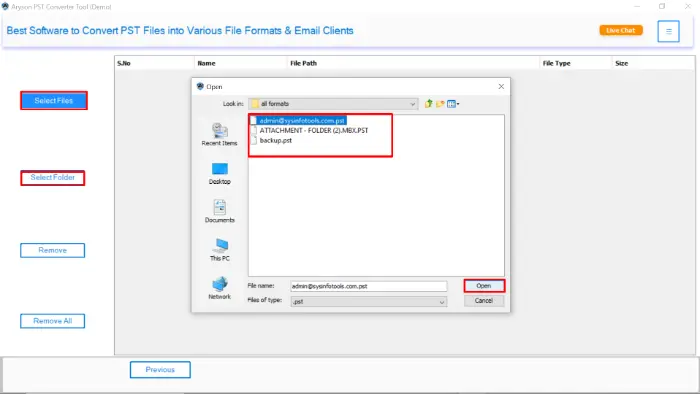700x394 pixels.
Task: Click the Select Folder button
Action: (53, 178)
